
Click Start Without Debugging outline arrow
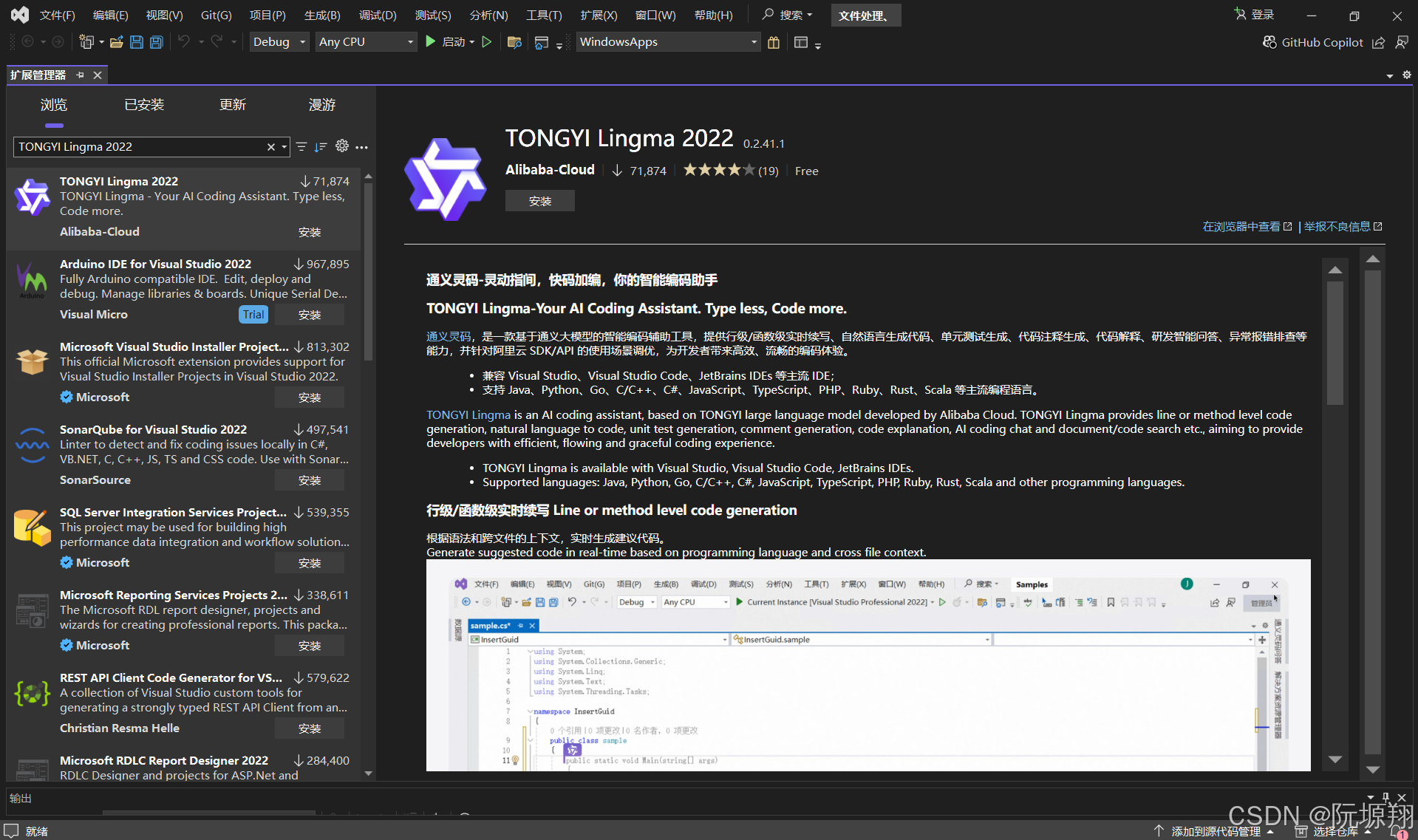487,42
